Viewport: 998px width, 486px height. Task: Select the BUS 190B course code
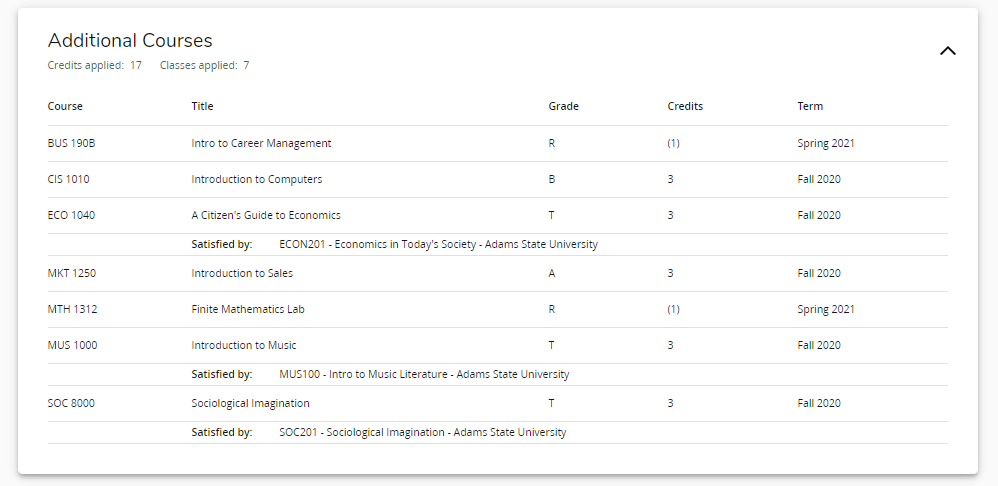click(x=71, y=143)
